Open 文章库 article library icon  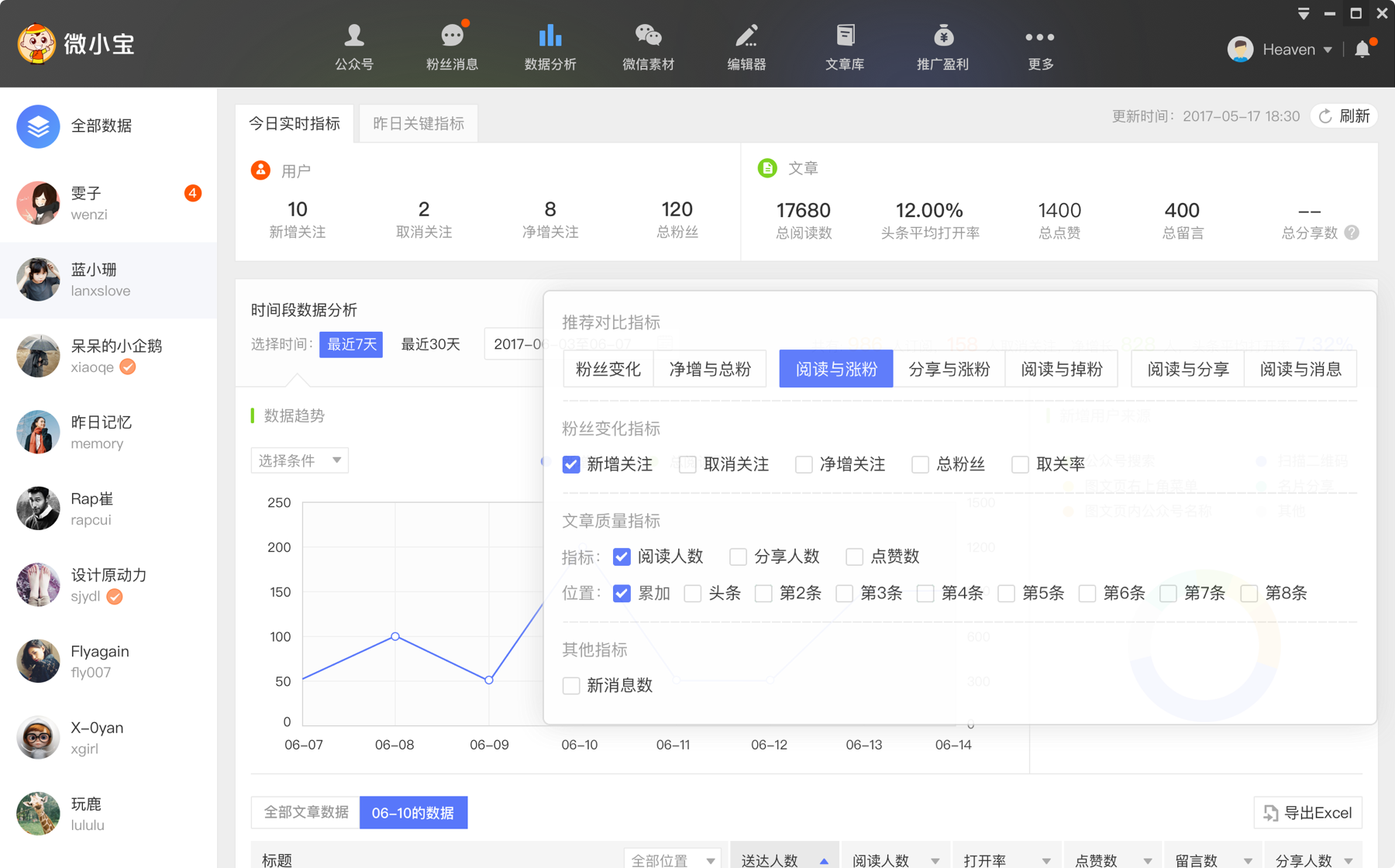(x=845, y=36)
